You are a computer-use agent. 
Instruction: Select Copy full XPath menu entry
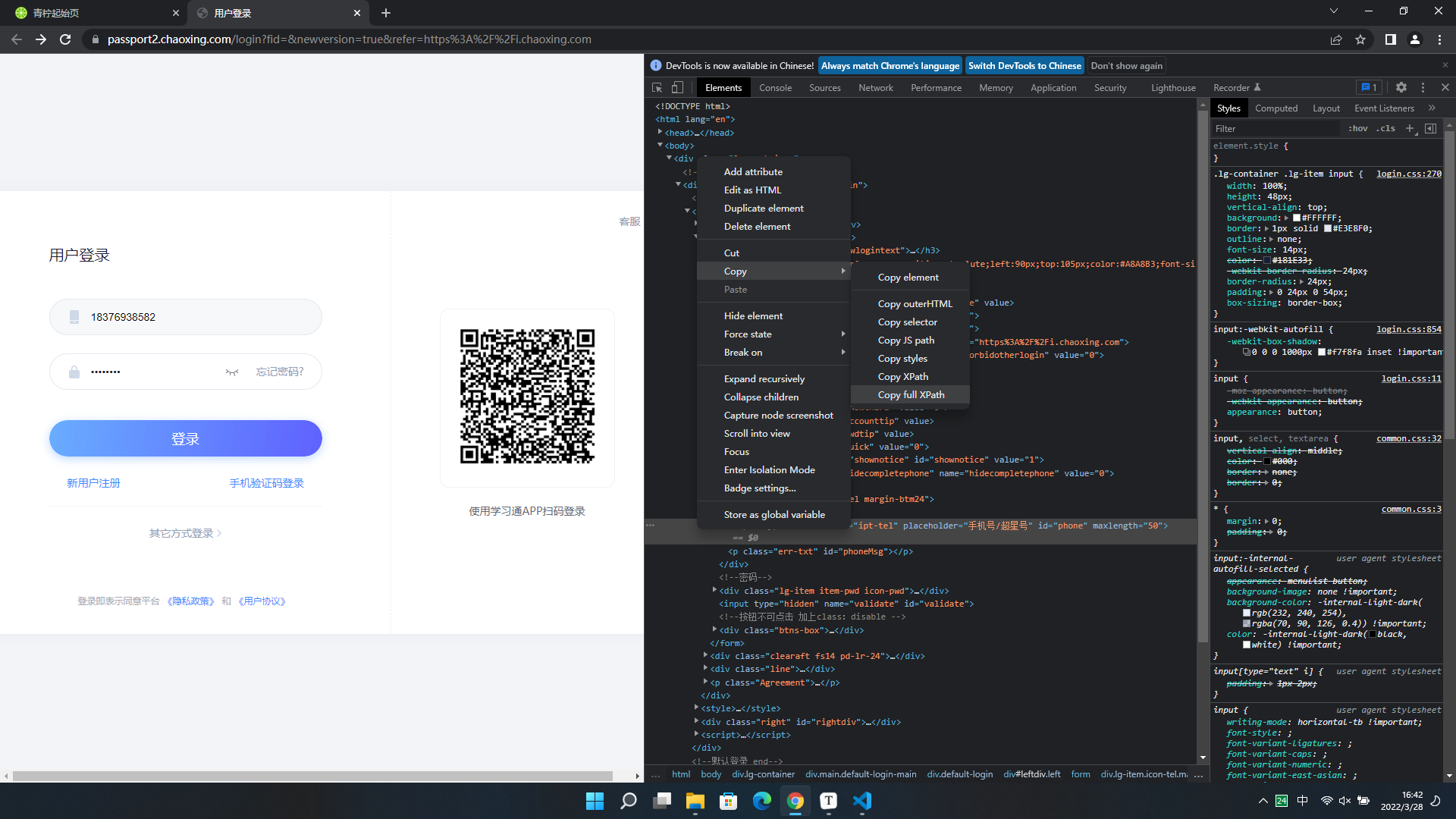pos(911,394)
